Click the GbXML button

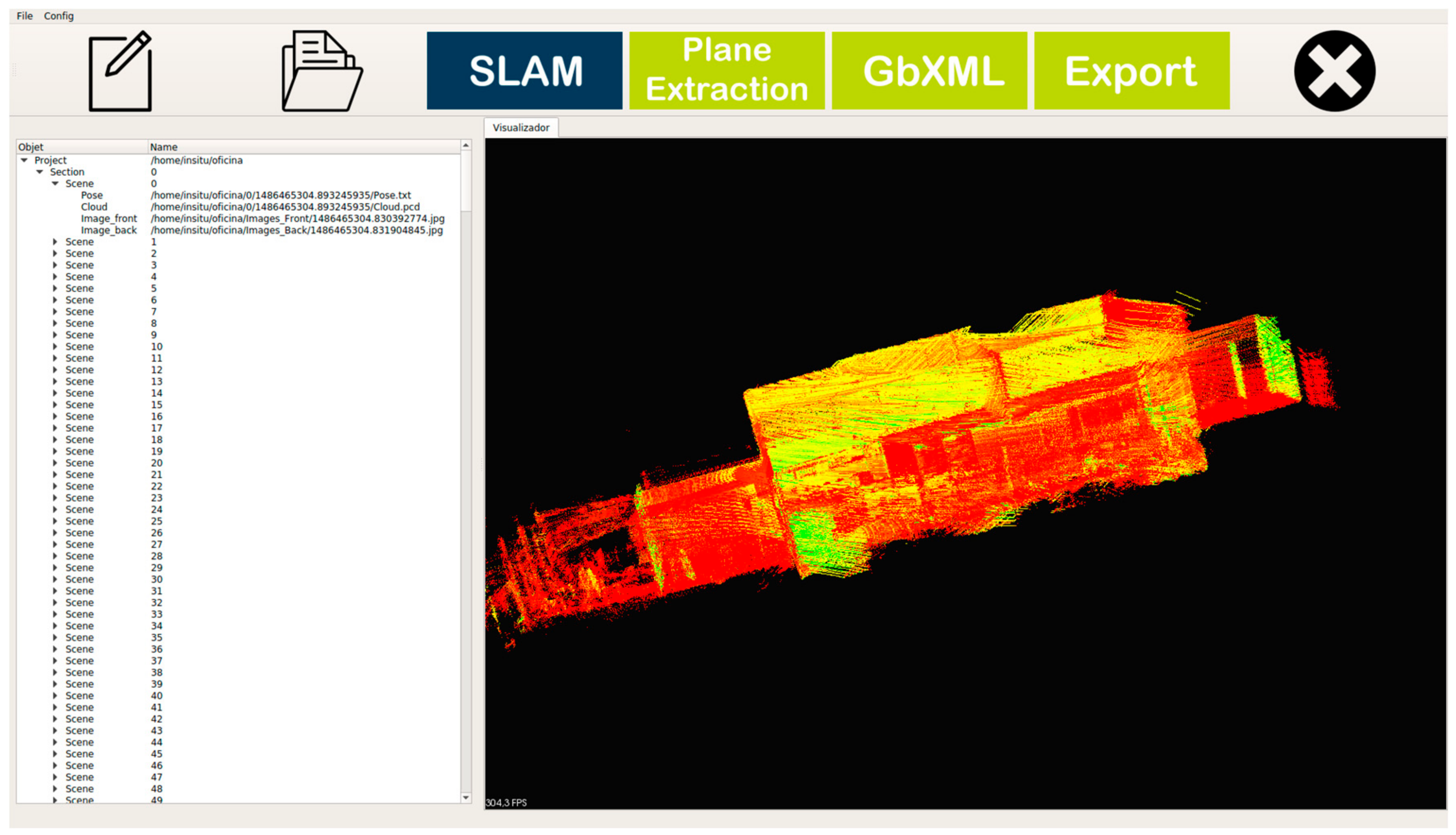point(928,71)
